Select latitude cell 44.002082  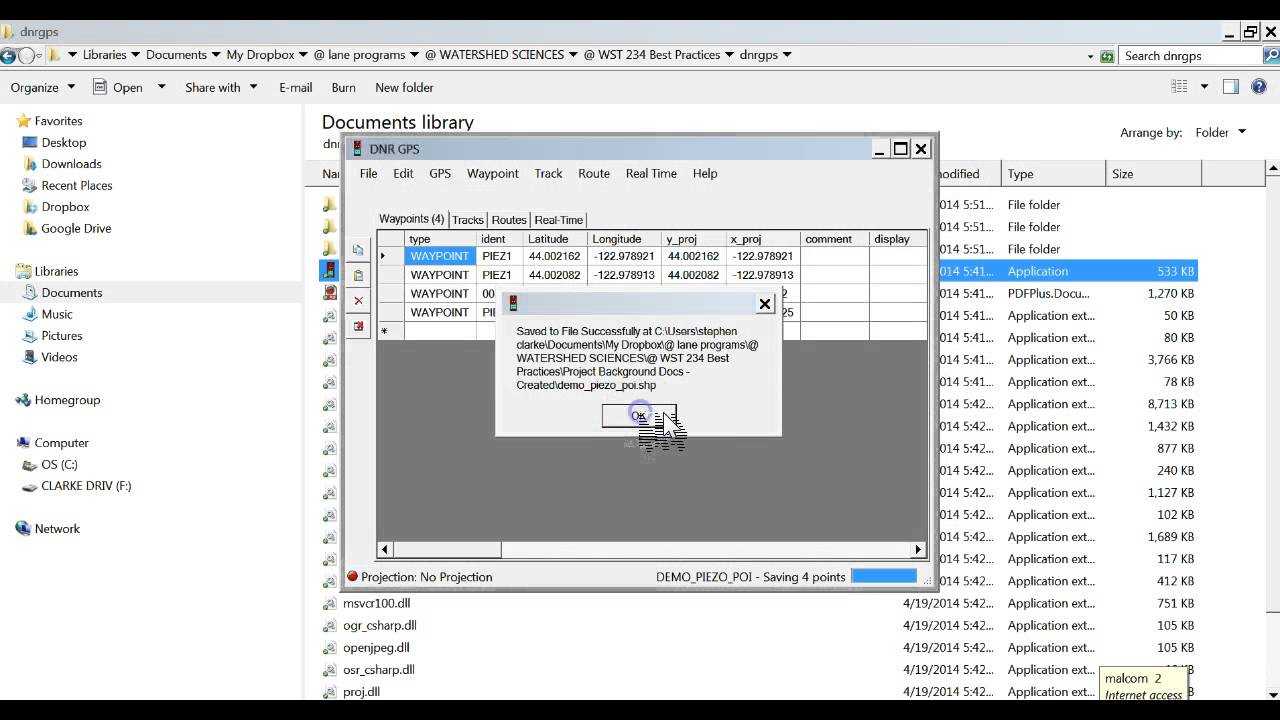point(555,275)
